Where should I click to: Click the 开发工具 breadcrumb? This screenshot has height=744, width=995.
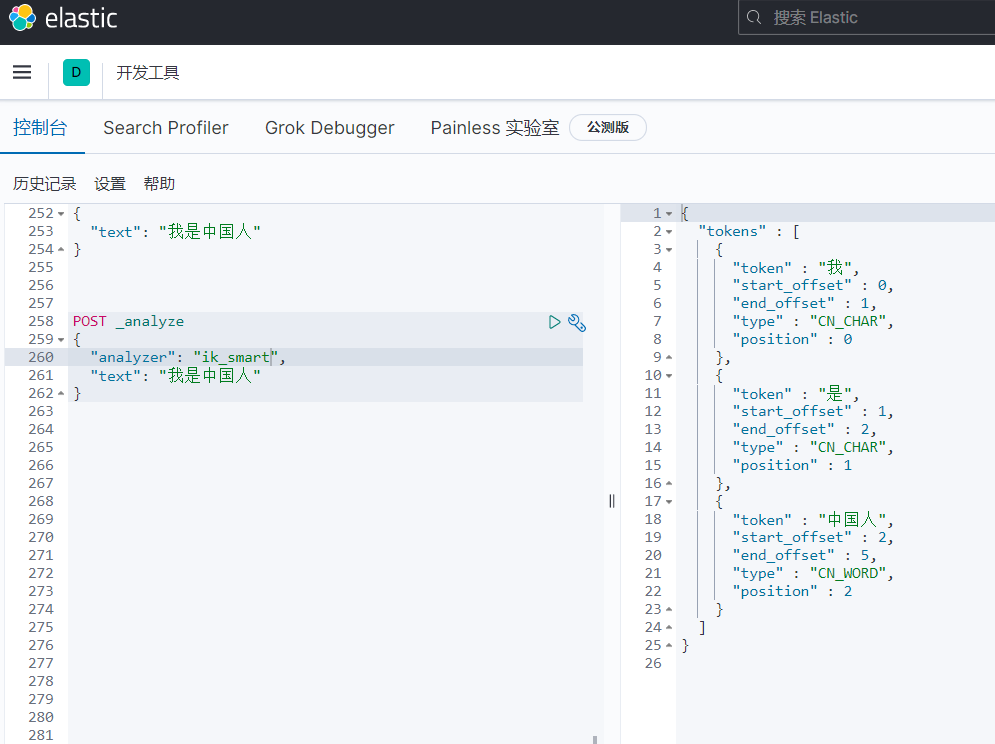(148, 73)
